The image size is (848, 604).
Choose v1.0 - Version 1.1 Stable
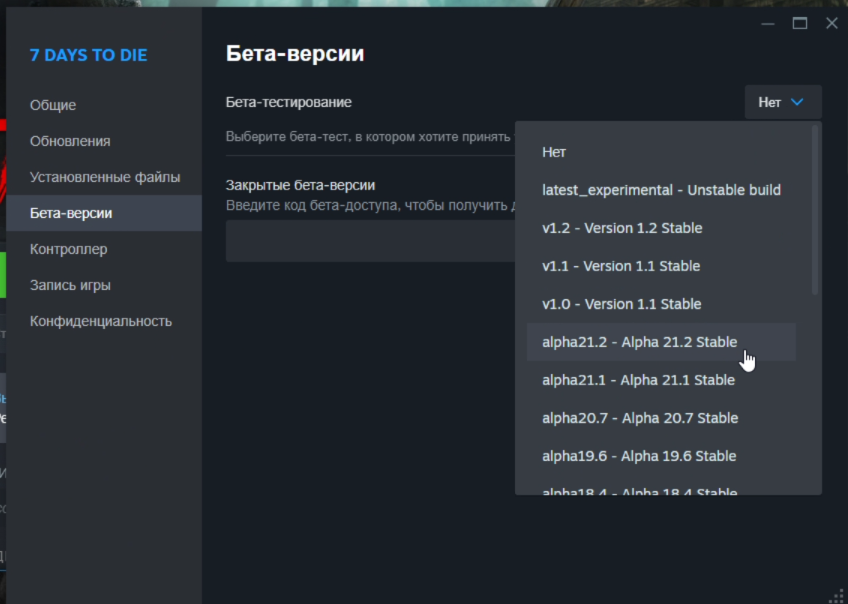click(x=661, y=304)
